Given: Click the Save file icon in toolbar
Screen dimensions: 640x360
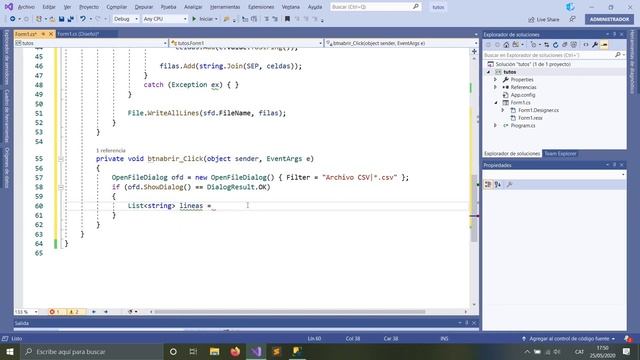Looking at the screenshot, I should pyautogui.click(x=61, y=19).
